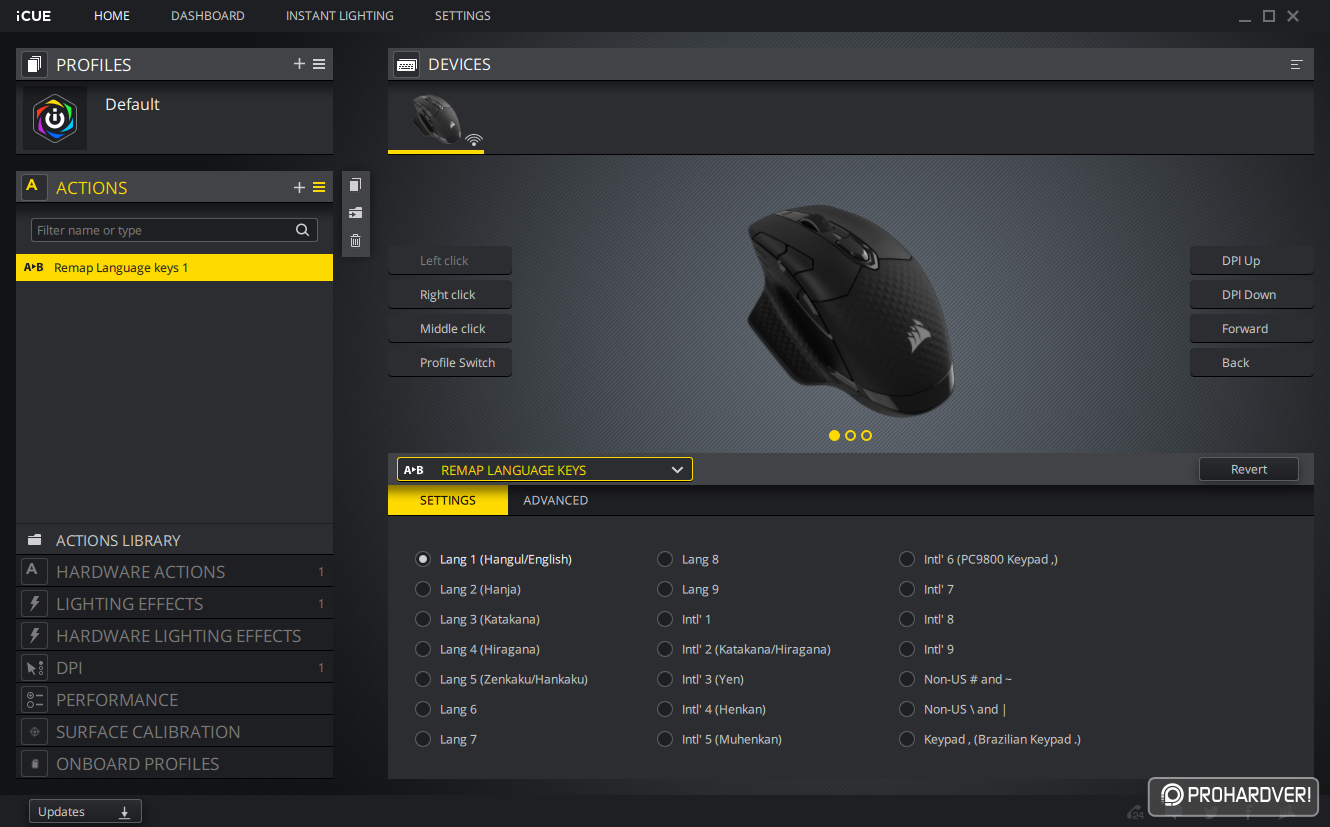Choose Lang 5 (Zenkaku/Hankaku) option

(x=423, y=679)
